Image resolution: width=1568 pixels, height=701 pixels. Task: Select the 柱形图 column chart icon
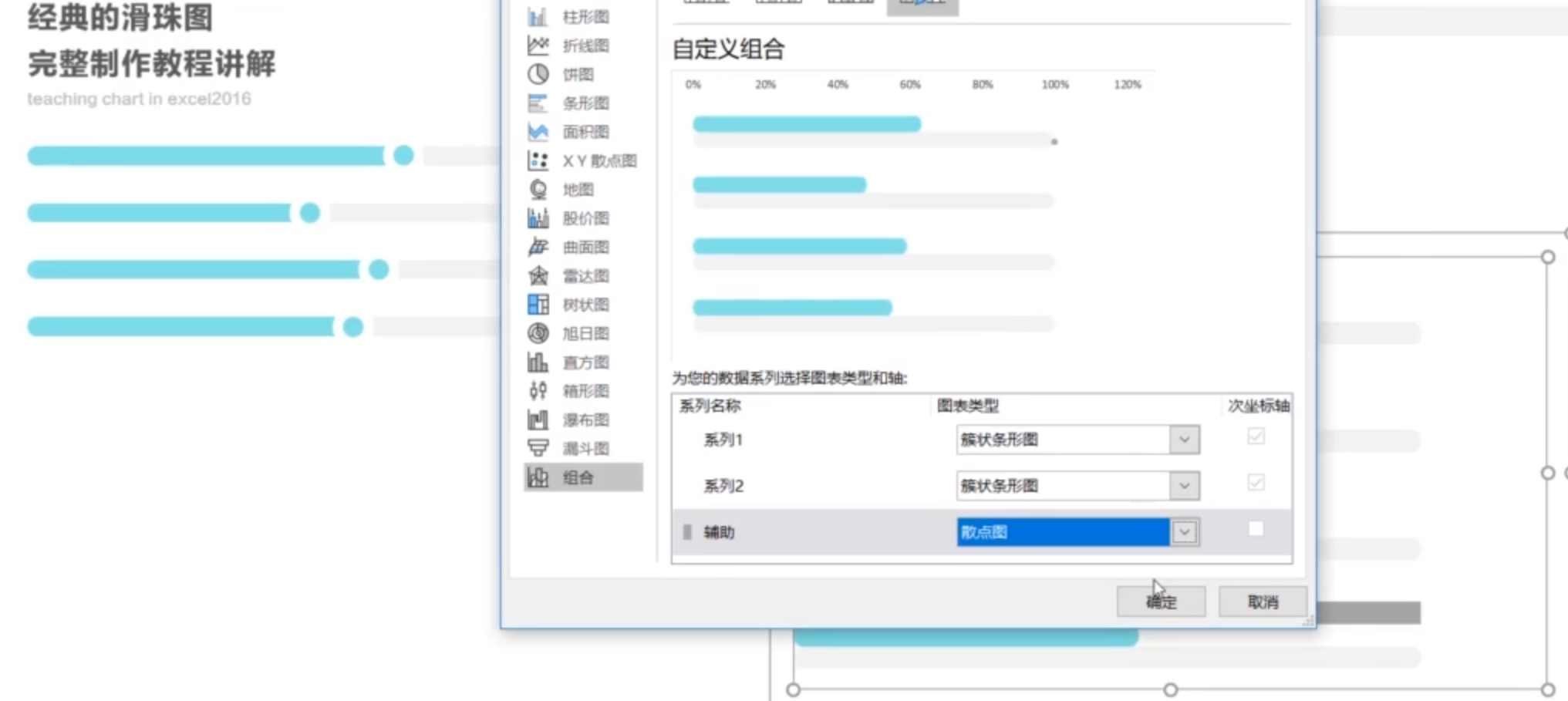tap(538, 17)
